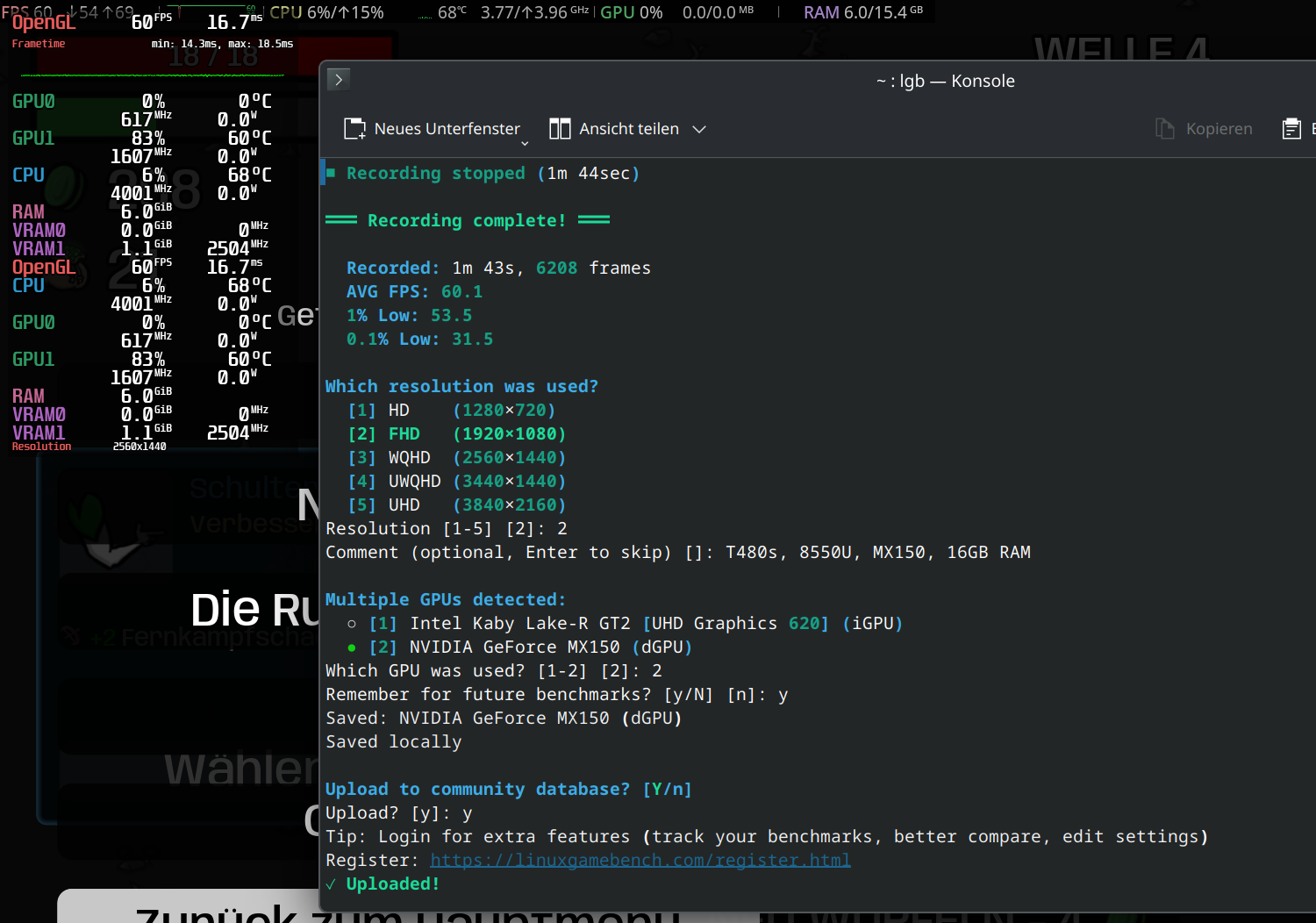Click the '1% Low: 53.5' line

(x=409, y=315)
